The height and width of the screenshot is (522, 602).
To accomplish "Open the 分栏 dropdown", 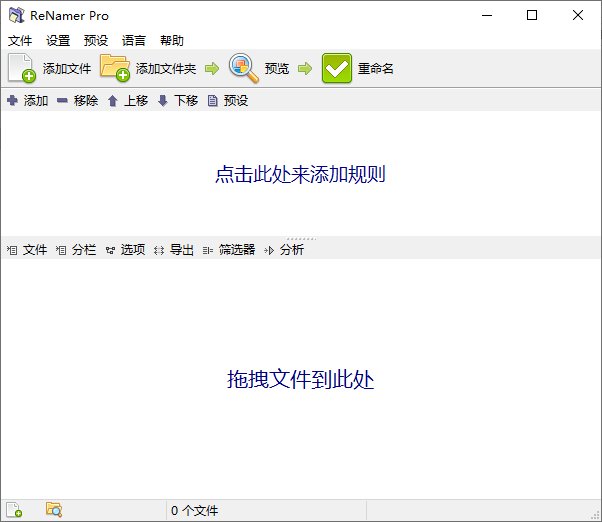I will point(84,250).
